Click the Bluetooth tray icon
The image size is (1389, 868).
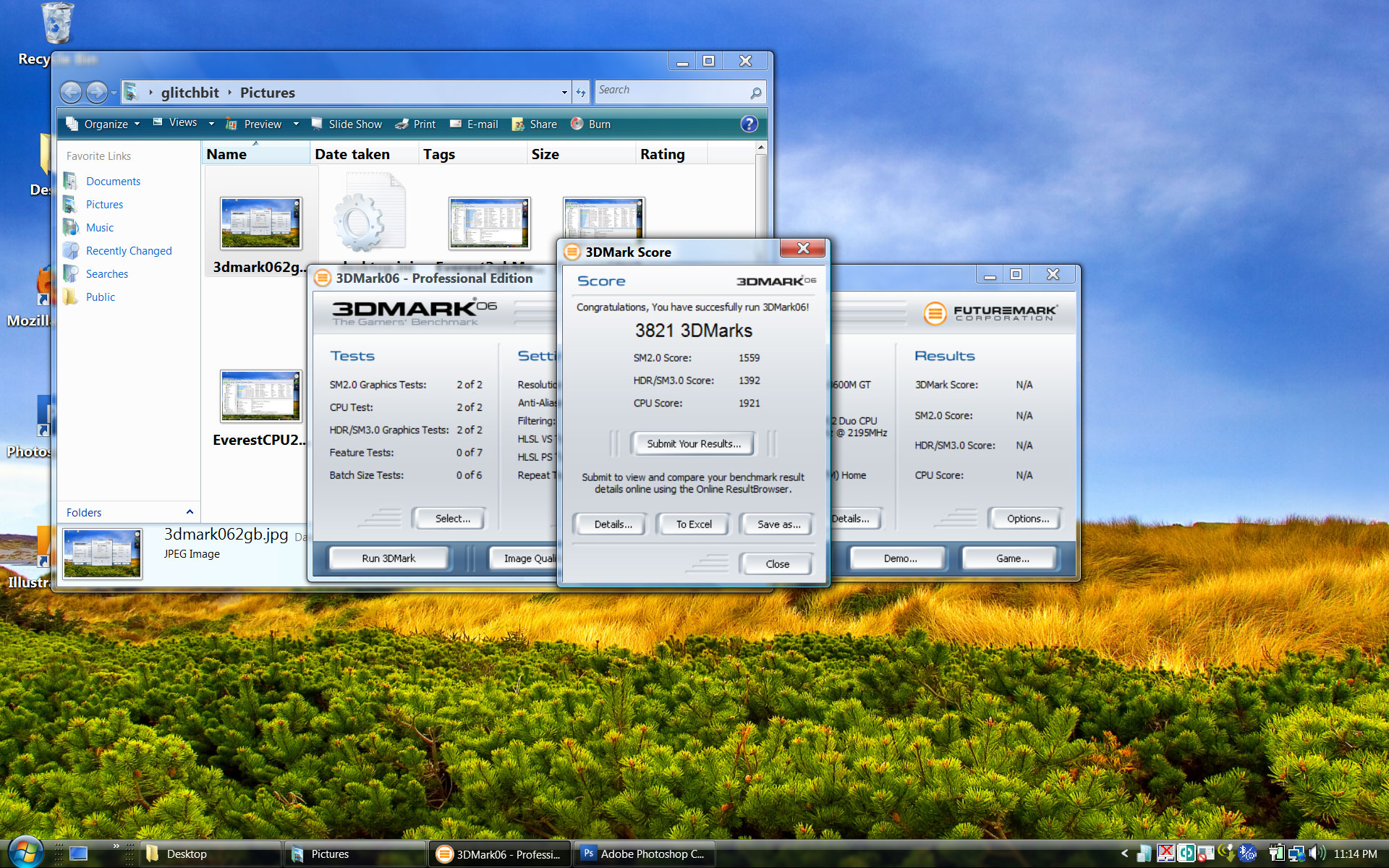(x=1247, y=854)
